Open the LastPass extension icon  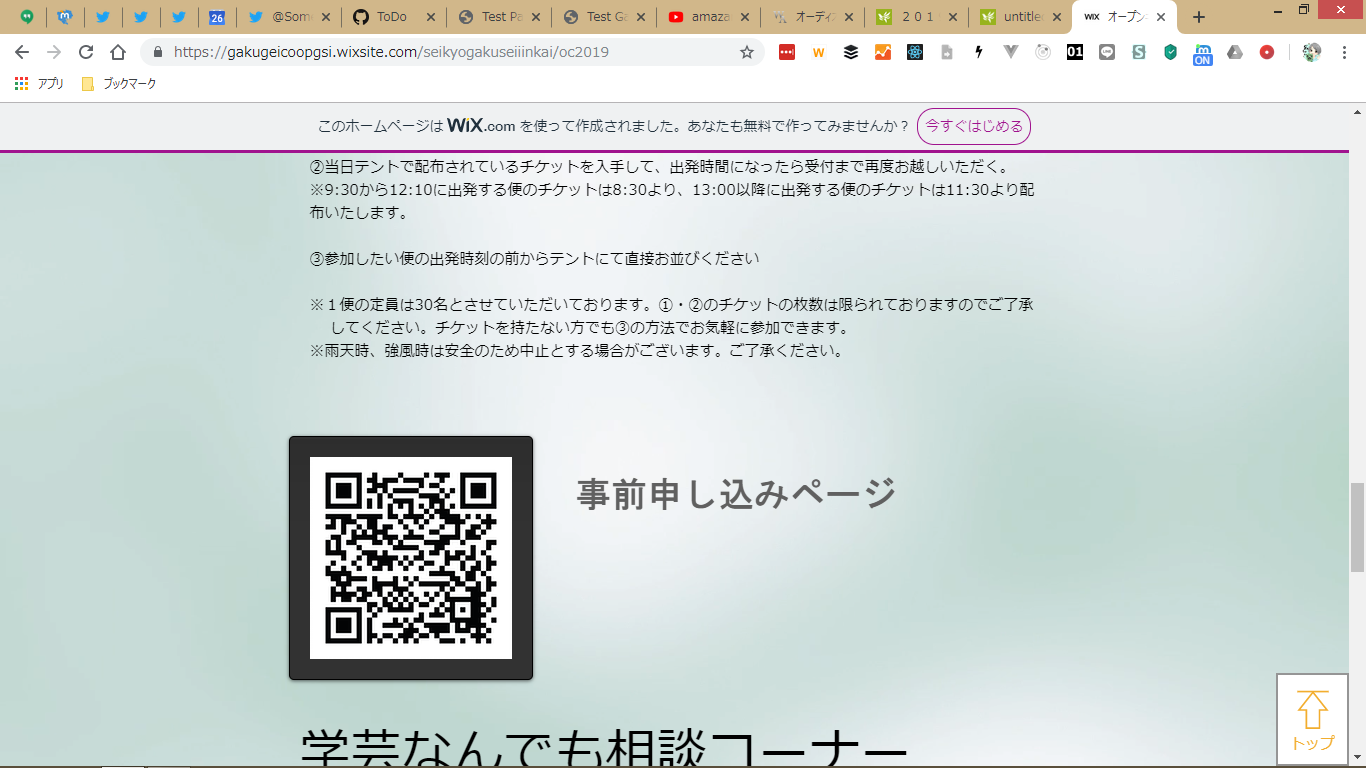click(787, 53)
